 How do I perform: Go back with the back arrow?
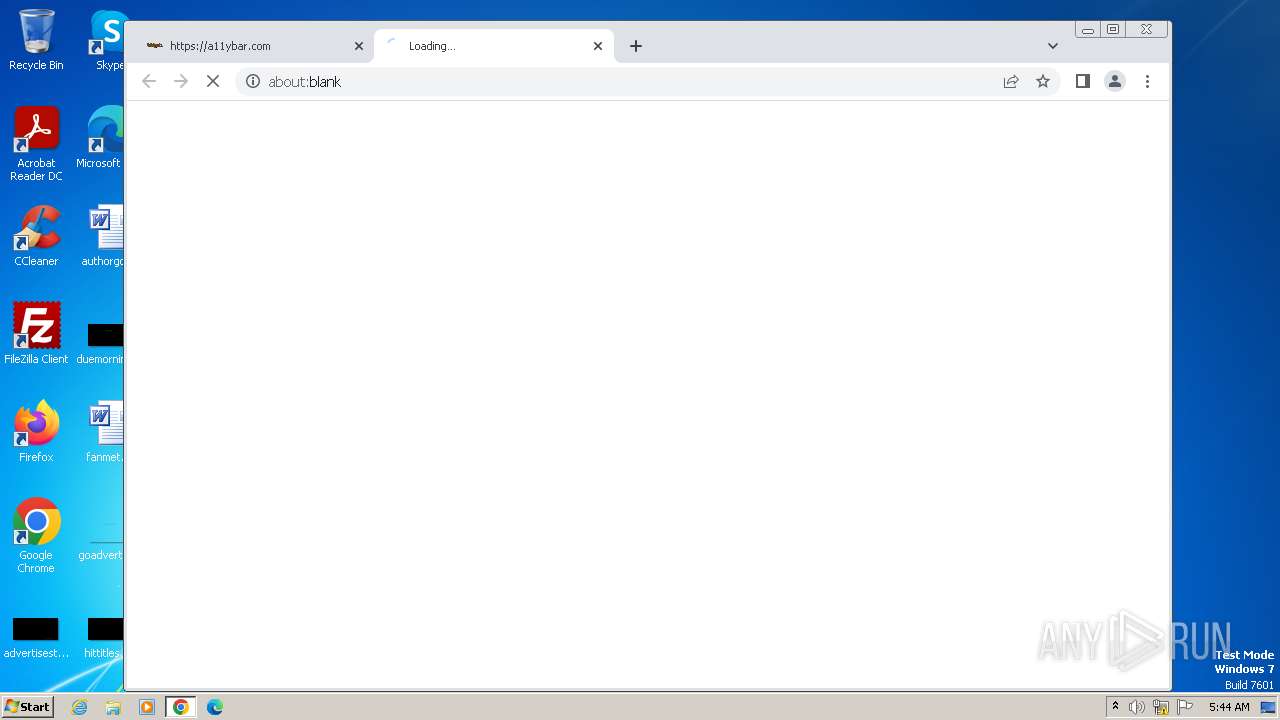coord(149,81)
